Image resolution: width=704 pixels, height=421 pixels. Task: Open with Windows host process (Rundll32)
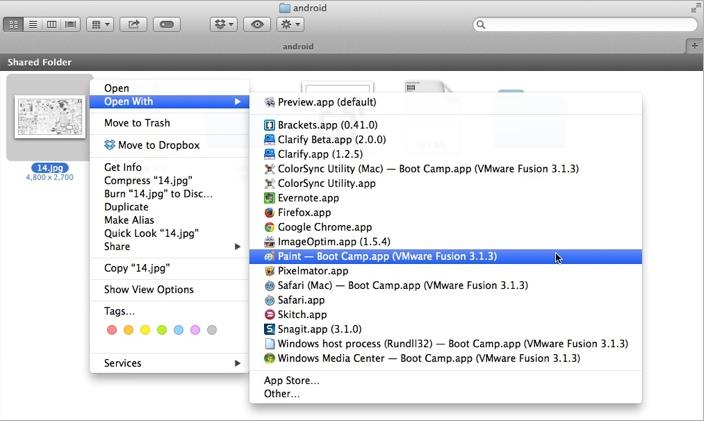point(445,344)
